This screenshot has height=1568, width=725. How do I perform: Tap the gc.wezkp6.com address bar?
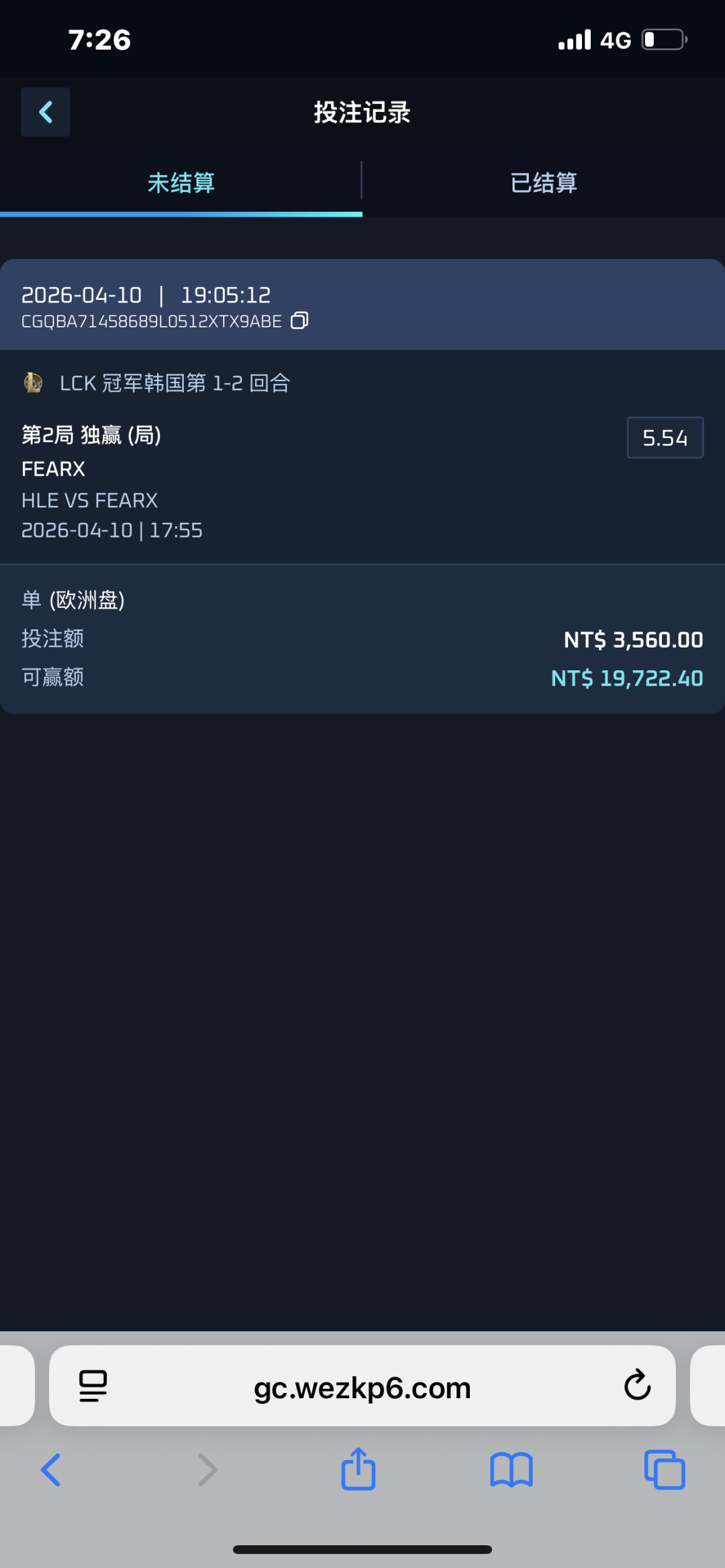(x=362, y=1387)
